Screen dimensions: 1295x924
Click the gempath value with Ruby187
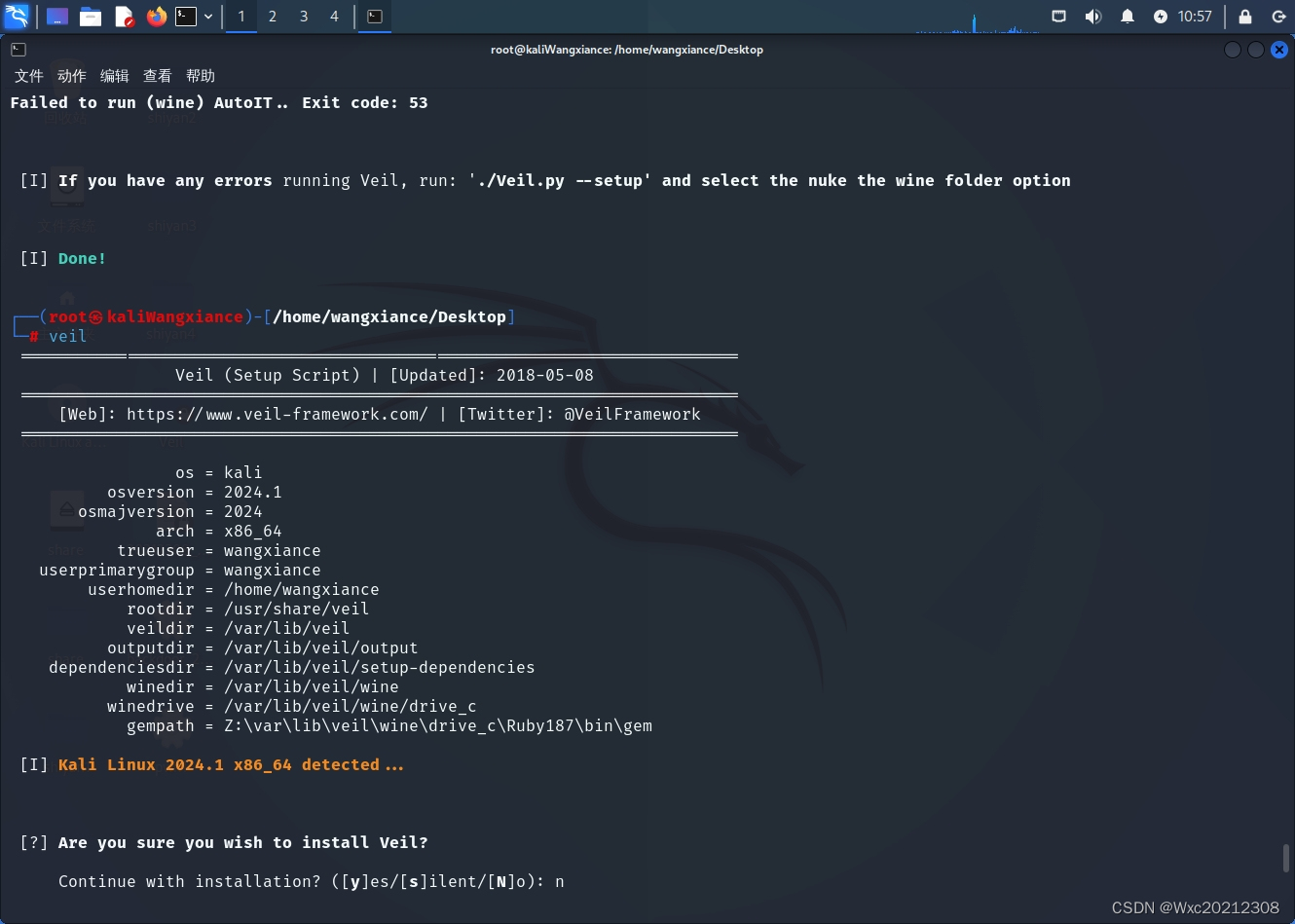click(x=438, y=725)
